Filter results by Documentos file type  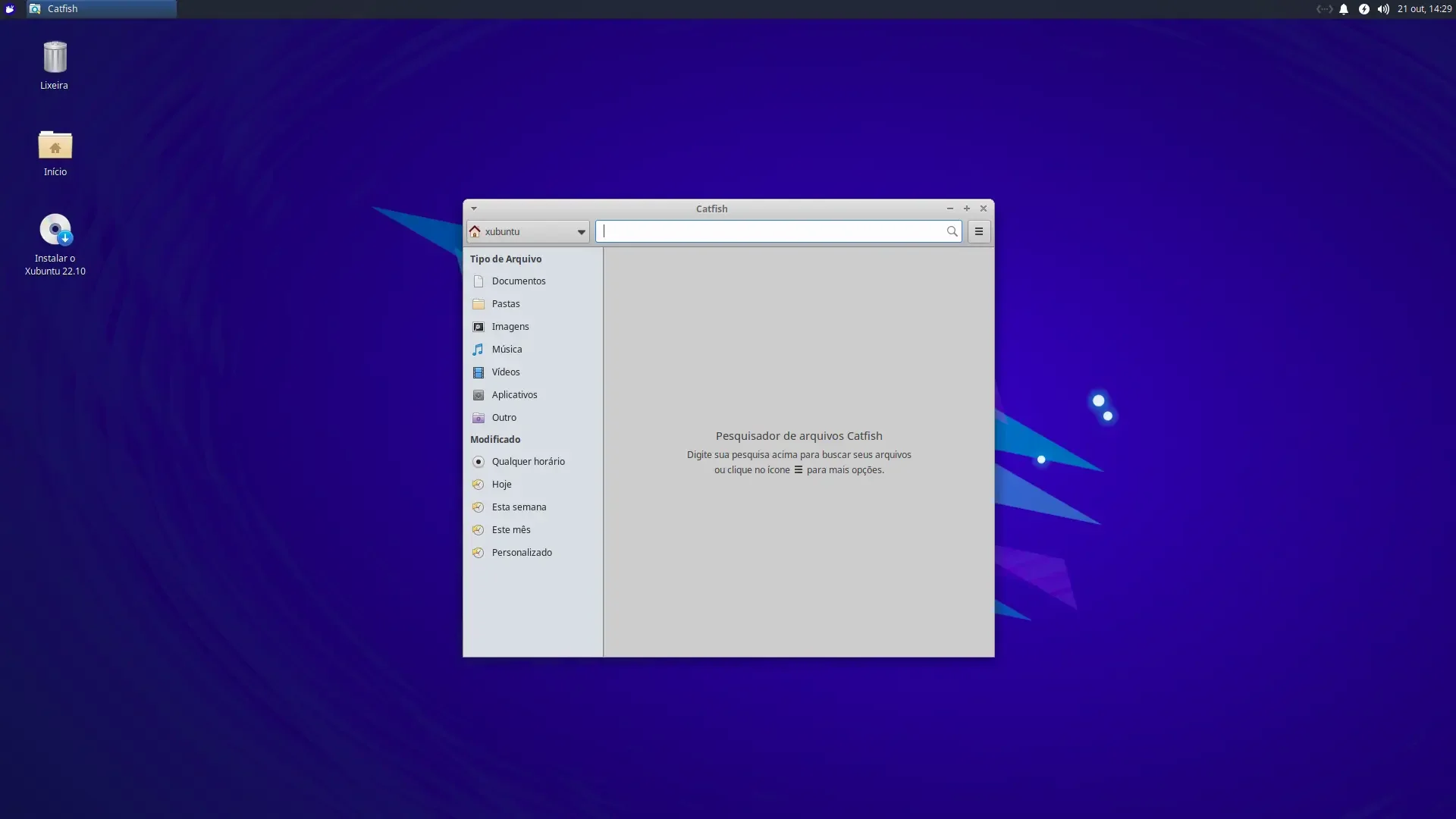tap(532, 281)
